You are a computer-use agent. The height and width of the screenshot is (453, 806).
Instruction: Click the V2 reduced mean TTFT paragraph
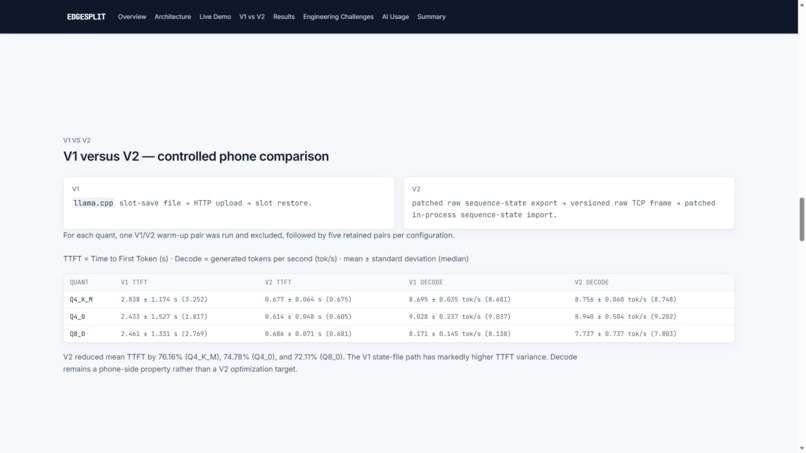pyautogui.click(x=320, y=363)
